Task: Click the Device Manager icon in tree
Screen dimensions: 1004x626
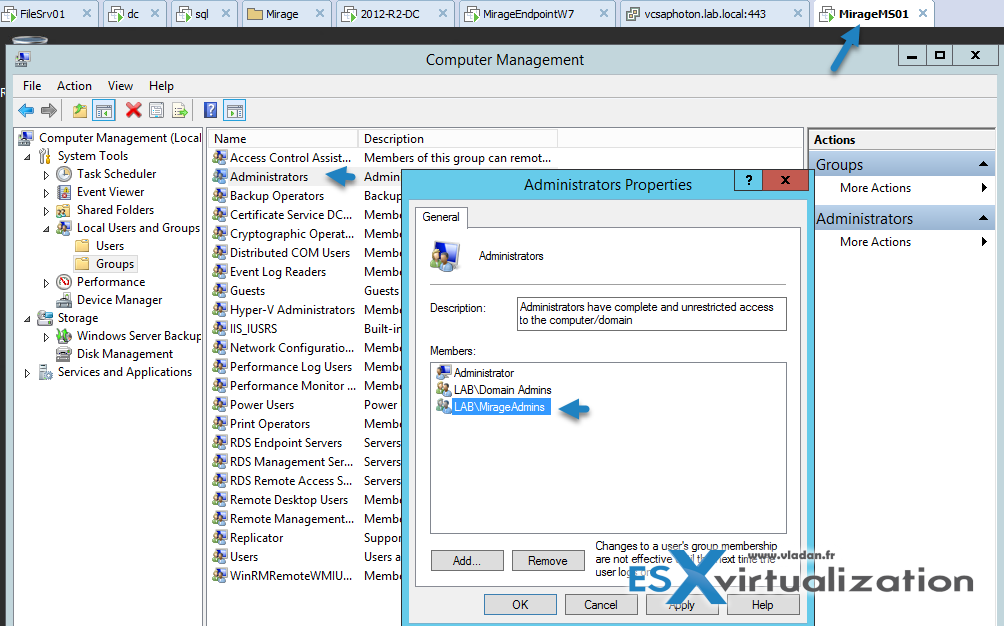Action: tap(64, 300)
